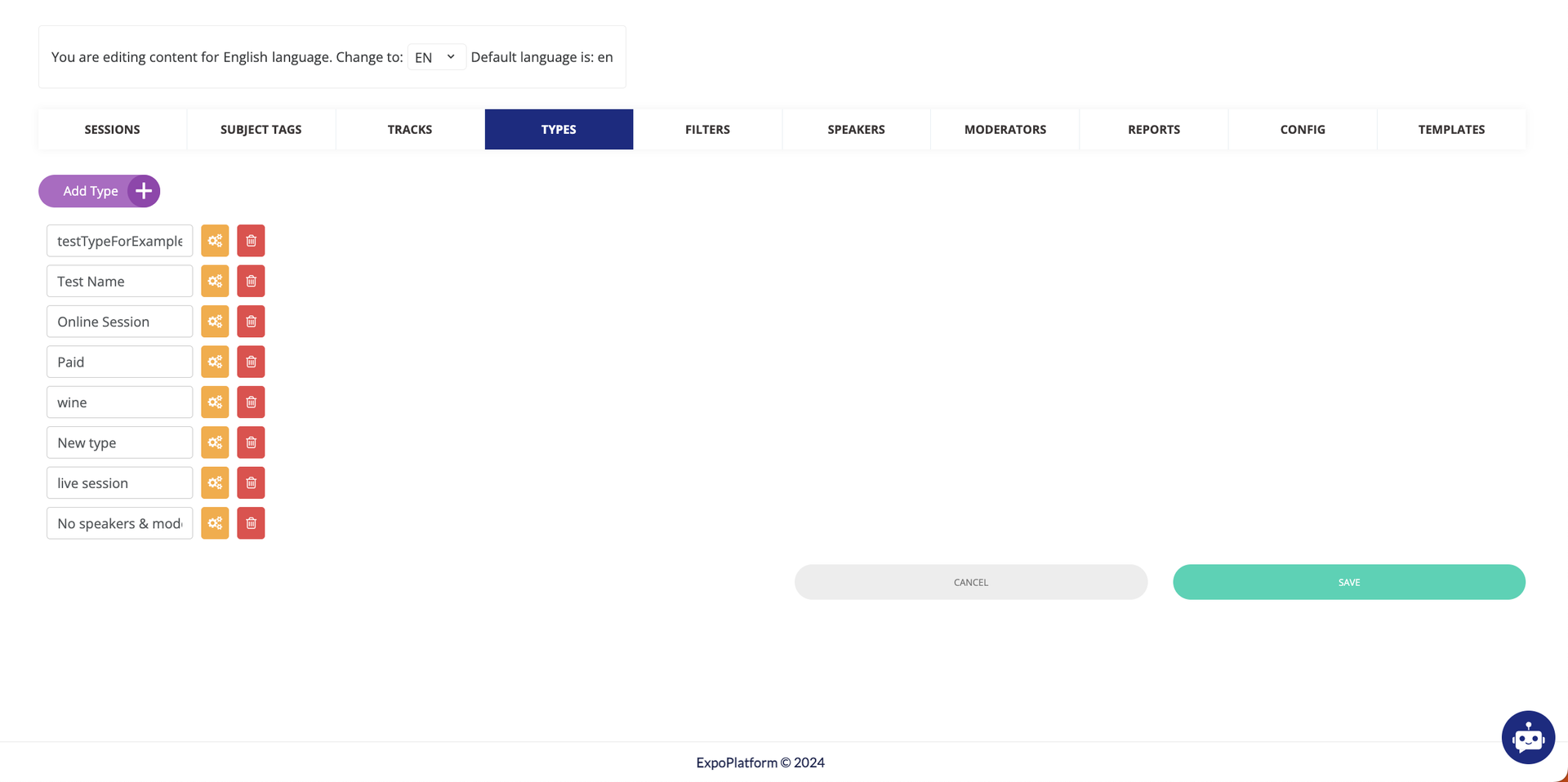Viewport: 1568px width, 782px height.
Task: Open settings for testTypeForExample type
Action: (215, 241)
